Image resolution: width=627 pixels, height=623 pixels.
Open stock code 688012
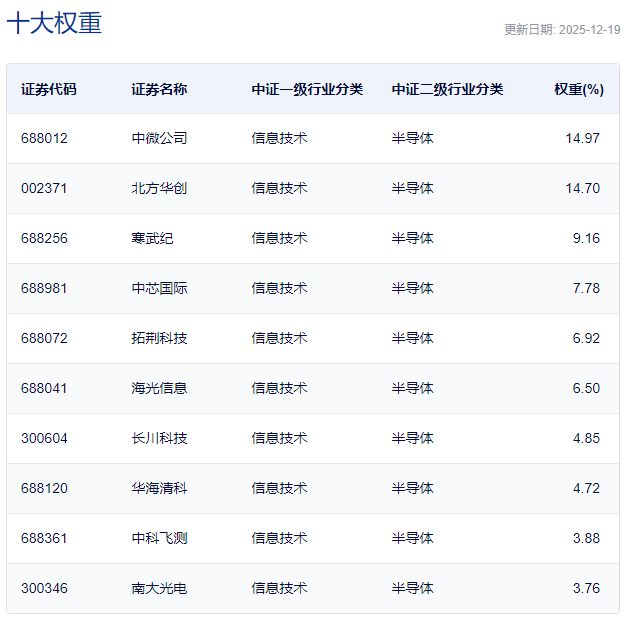(44, 138)
